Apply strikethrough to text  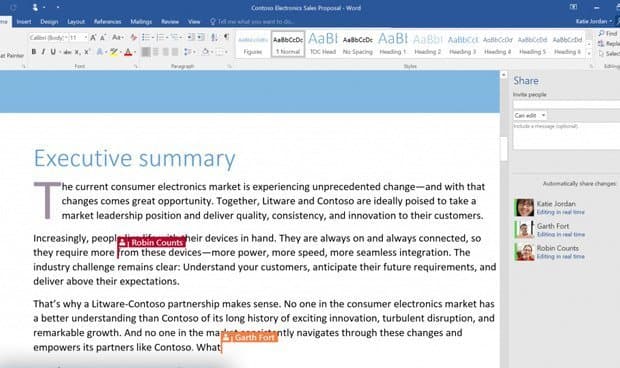click(68, 52)
